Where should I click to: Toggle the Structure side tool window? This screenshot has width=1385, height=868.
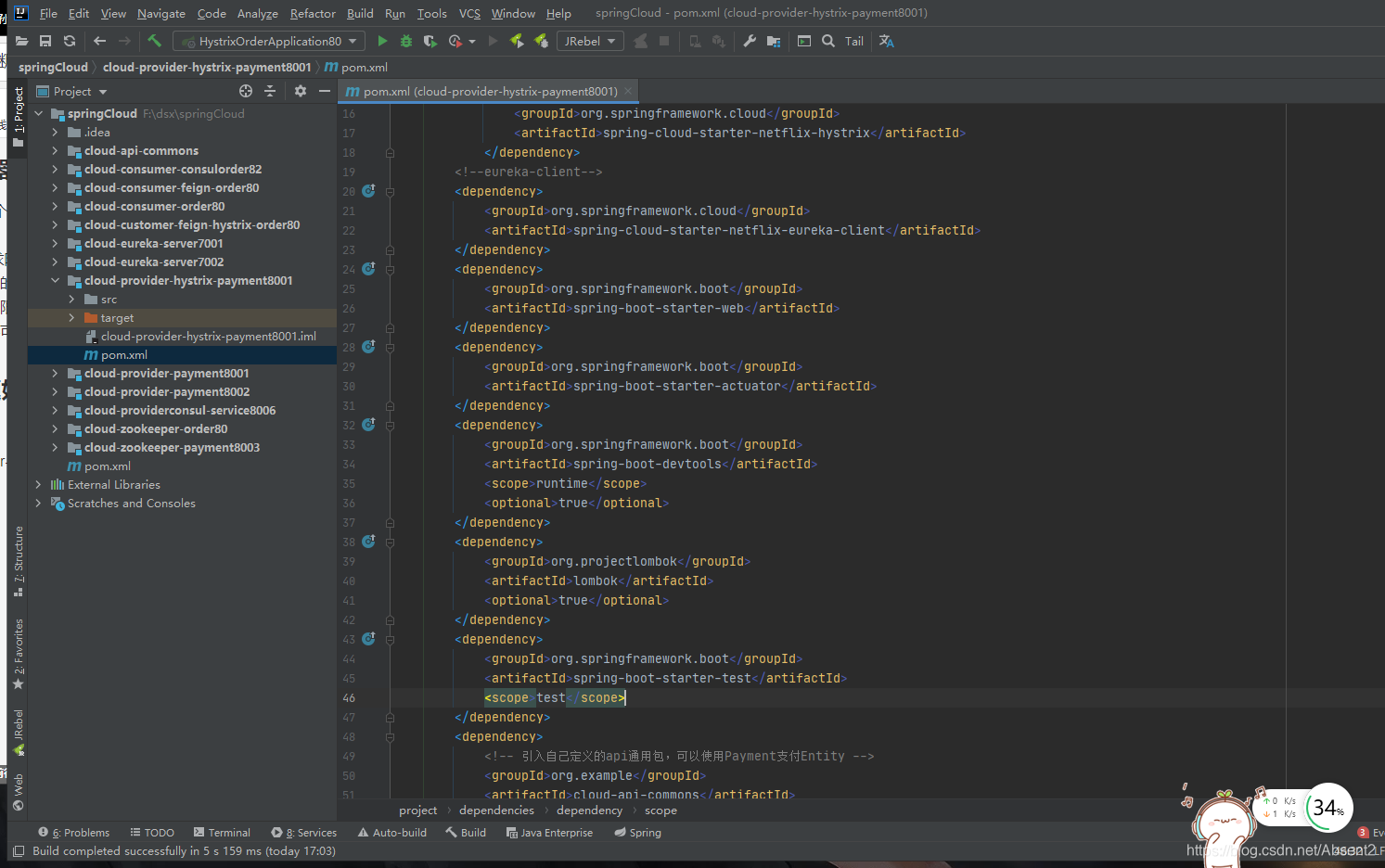[x=18, y=562]
